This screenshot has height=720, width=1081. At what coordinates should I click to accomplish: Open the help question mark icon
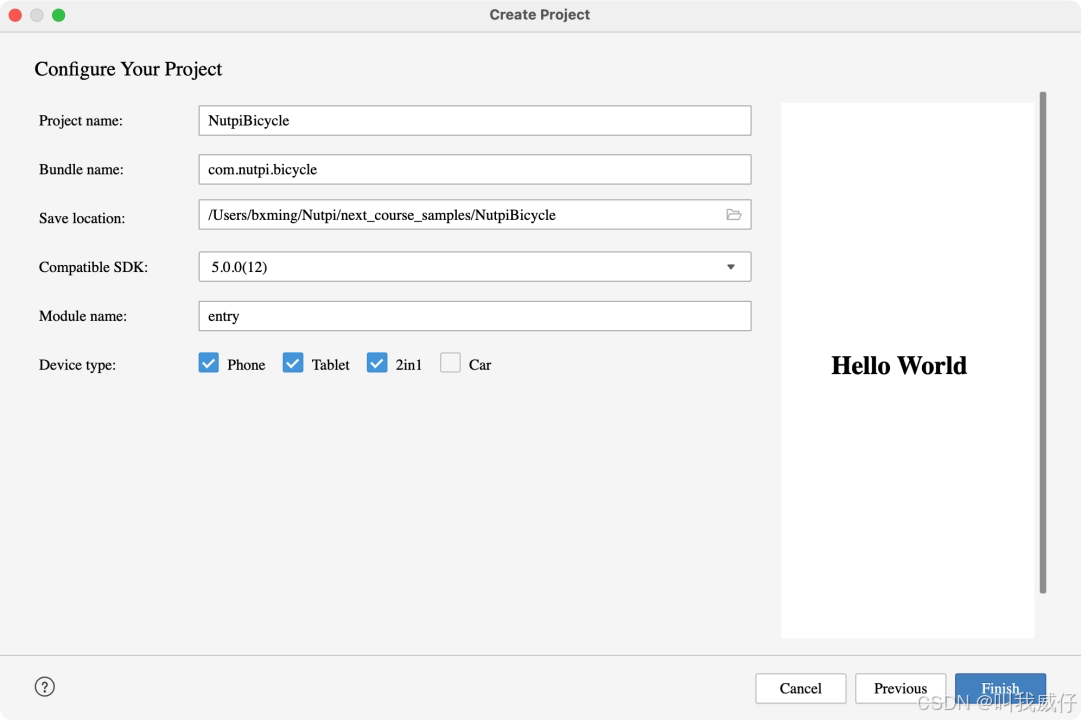(x=45, y=687)
